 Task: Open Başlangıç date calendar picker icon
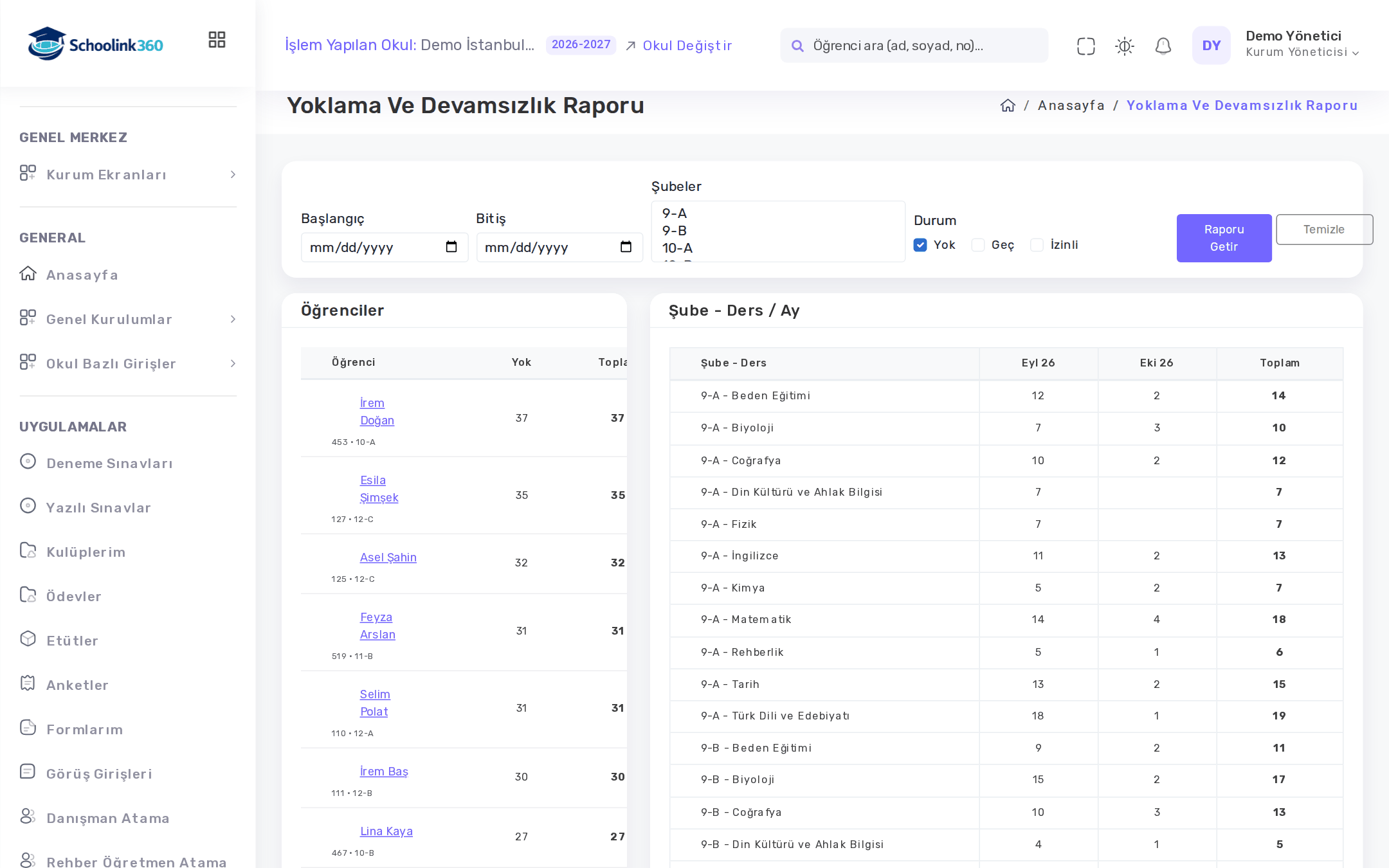coord(451,247)
